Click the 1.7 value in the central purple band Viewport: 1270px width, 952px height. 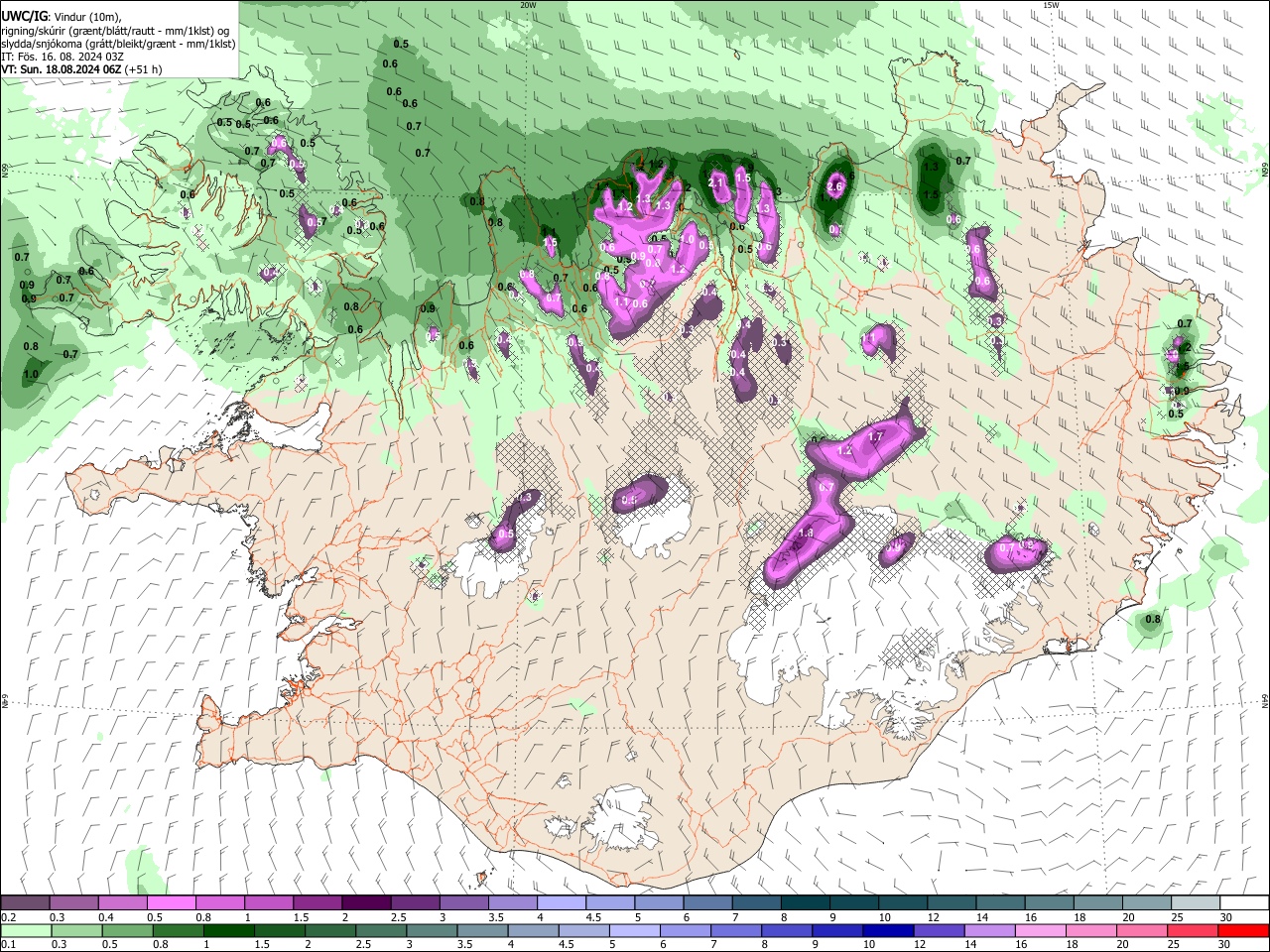875,436
